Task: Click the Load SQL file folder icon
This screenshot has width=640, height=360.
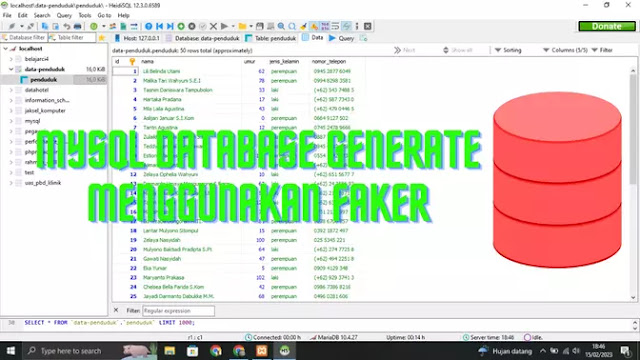Action: [242, 26]
